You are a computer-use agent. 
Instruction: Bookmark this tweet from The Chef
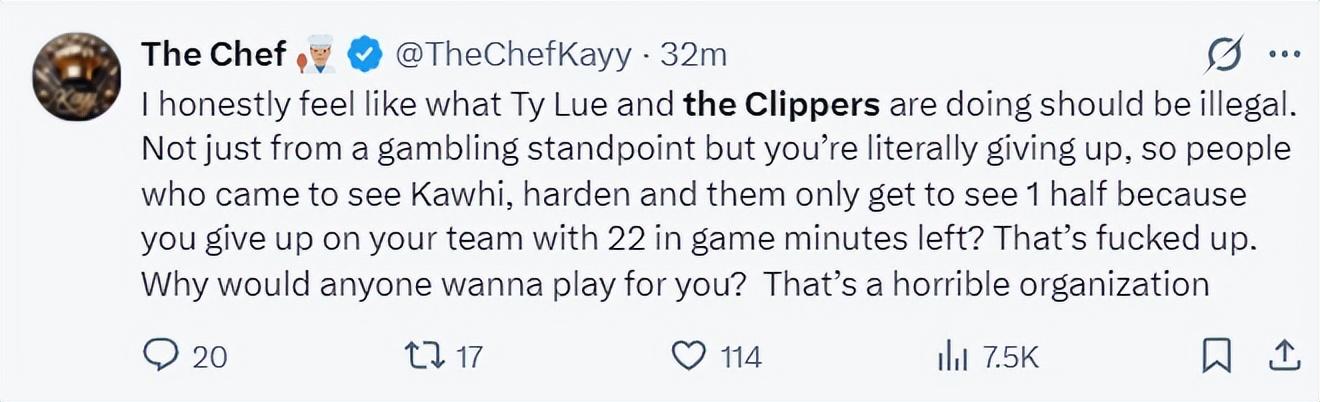tap(1215, 356)
